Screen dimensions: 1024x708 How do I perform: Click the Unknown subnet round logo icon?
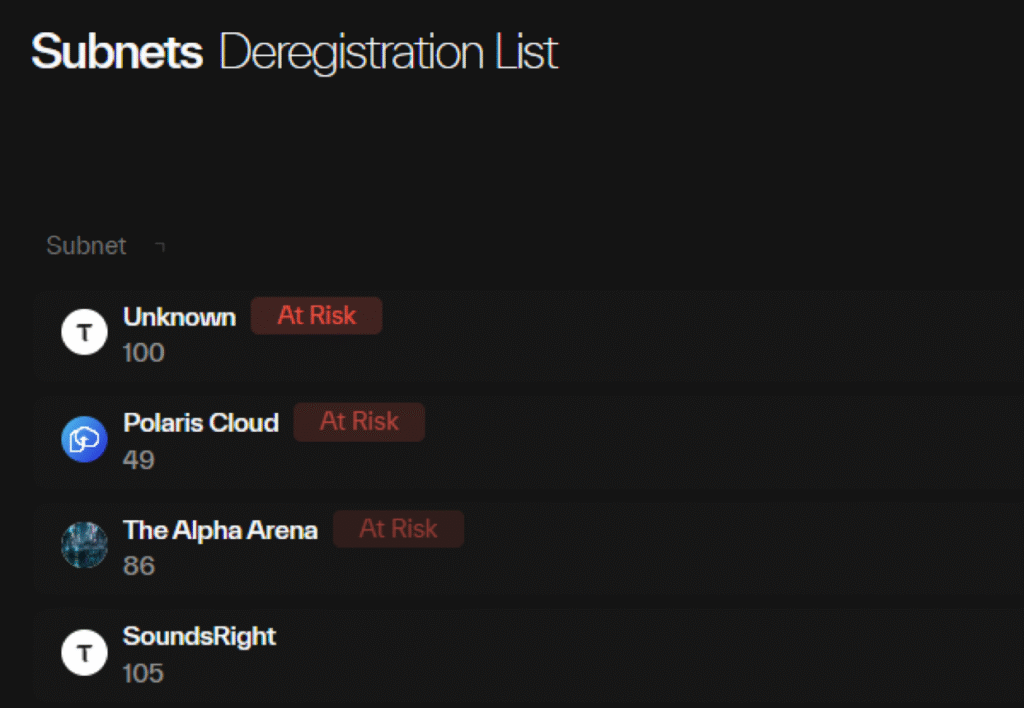coord(84,332)
